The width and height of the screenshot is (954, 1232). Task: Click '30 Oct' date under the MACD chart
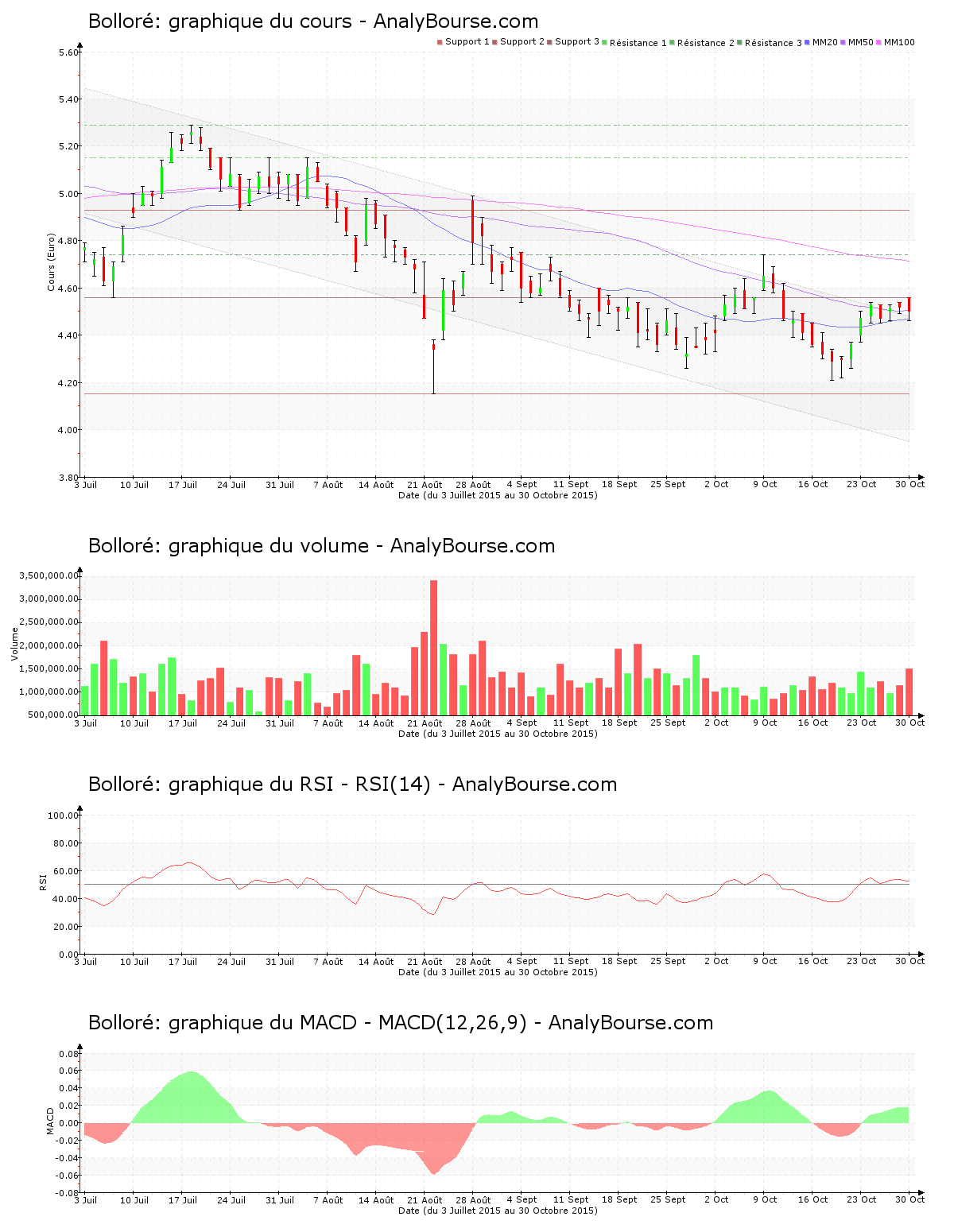click(910, 1200)
